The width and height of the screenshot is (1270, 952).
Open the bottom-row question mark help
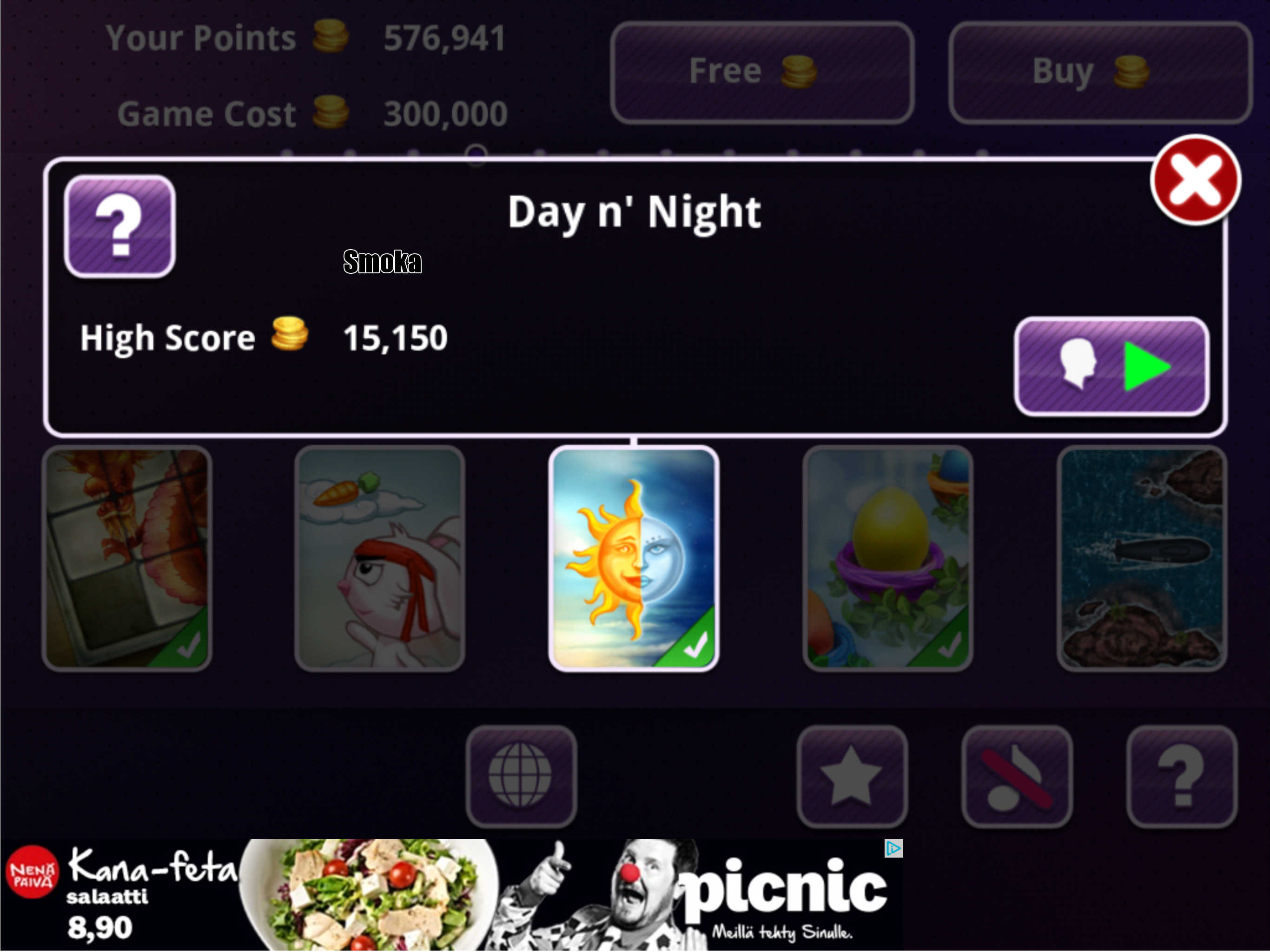[x=1182, y=776]
